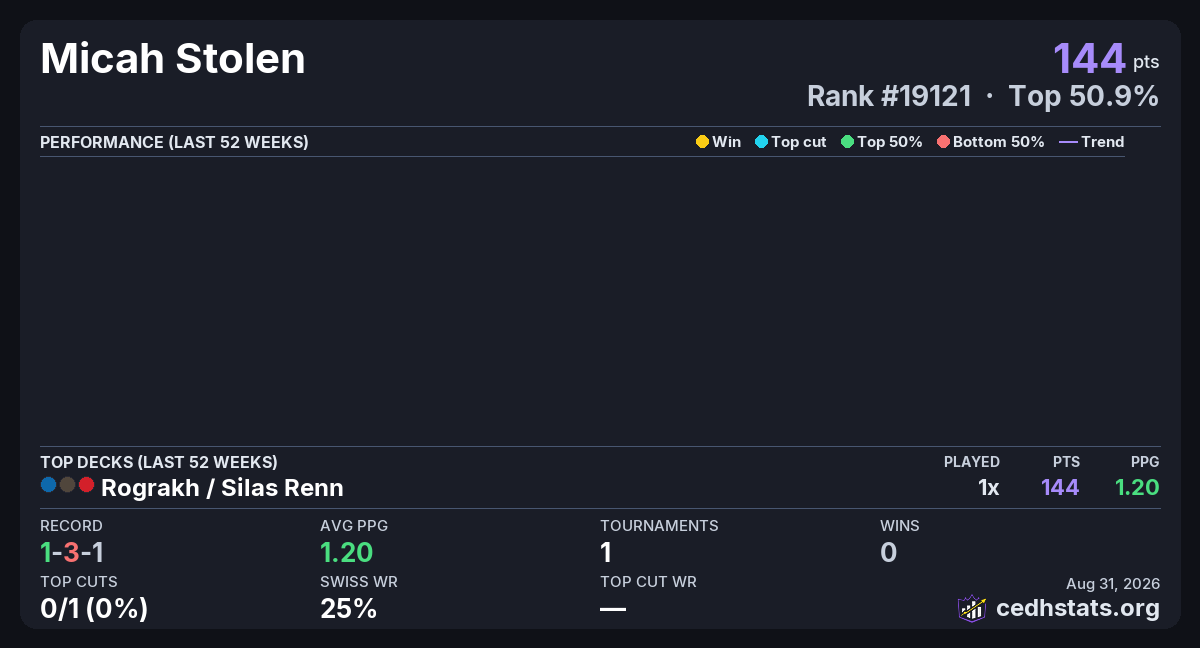1200x648 pixels.
Task: Click the blue mana color dot
Action: tap(49, 485)
